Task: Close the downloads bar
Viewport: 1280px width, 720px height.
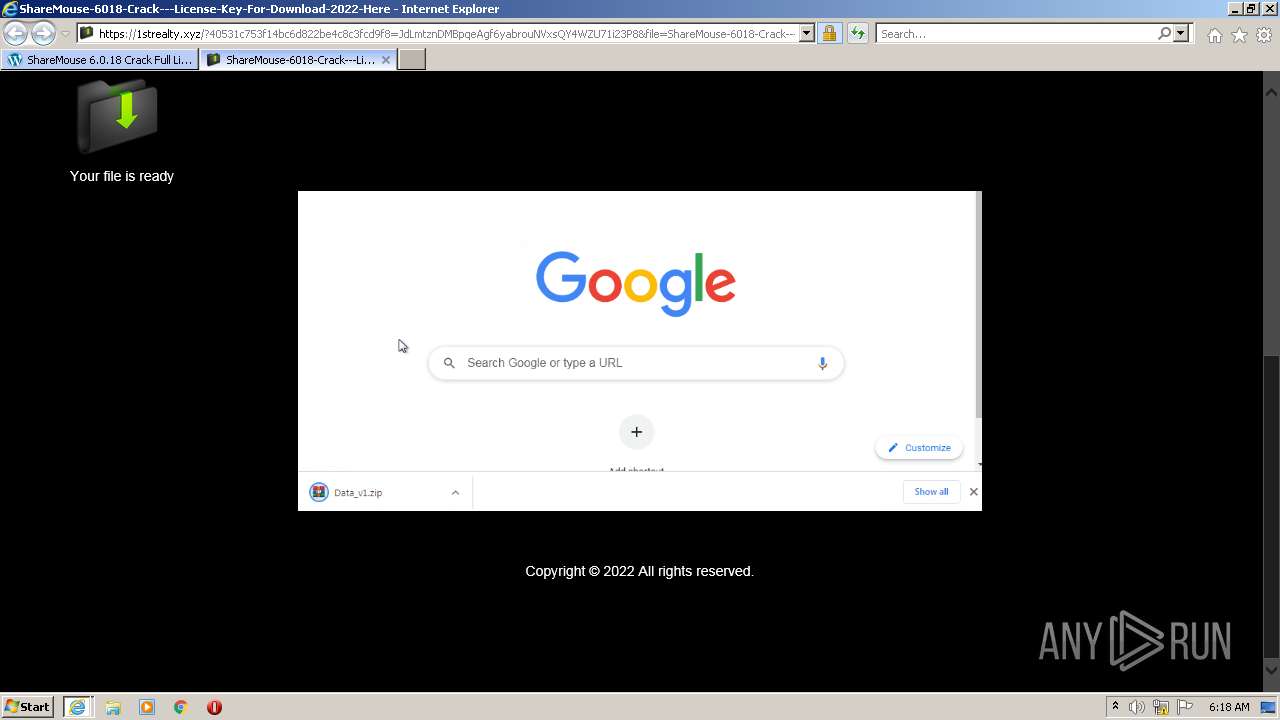Action: (x=973, y=491)
